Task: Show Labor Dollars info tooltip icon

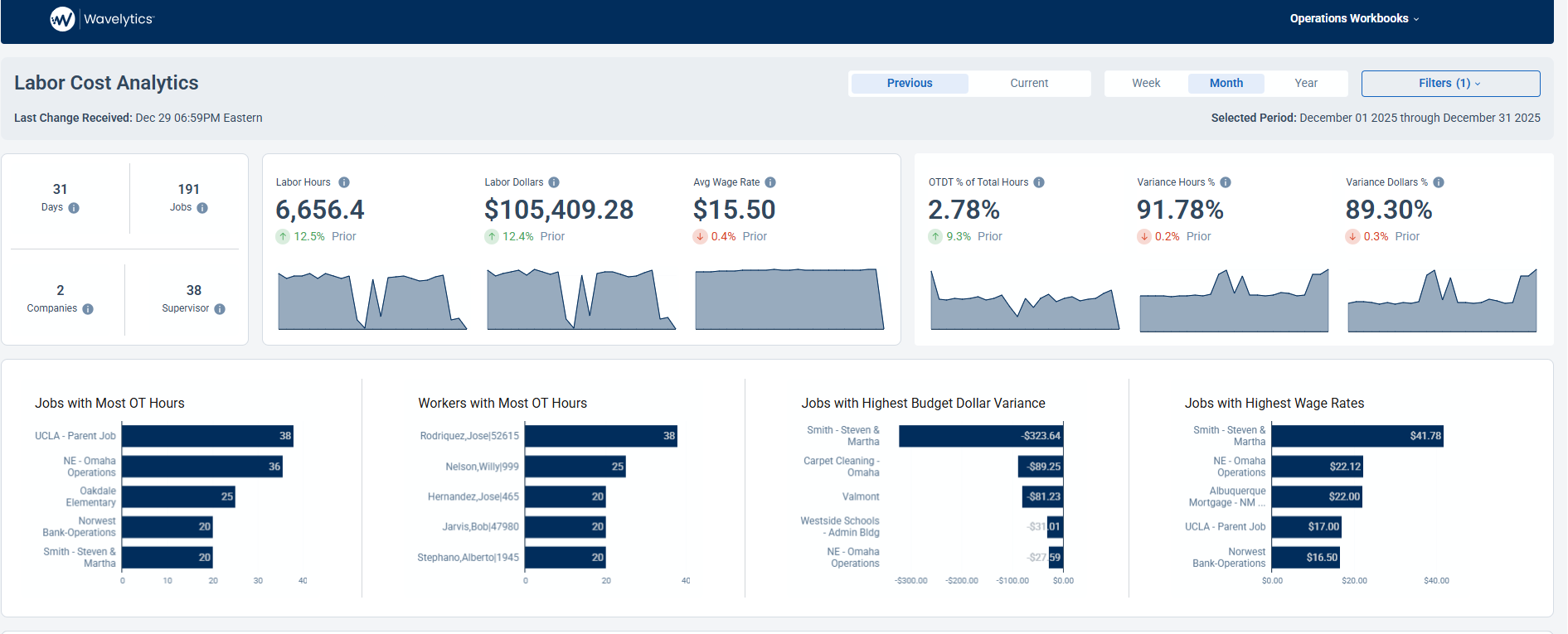Action: click(554, 182)
